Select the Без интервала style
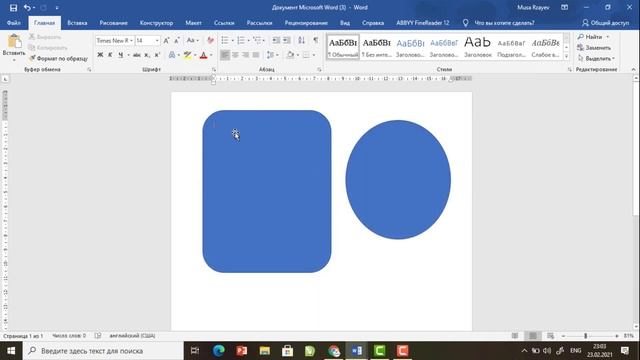The height and width of the screenshot is (360, 640). pos(376,47)
